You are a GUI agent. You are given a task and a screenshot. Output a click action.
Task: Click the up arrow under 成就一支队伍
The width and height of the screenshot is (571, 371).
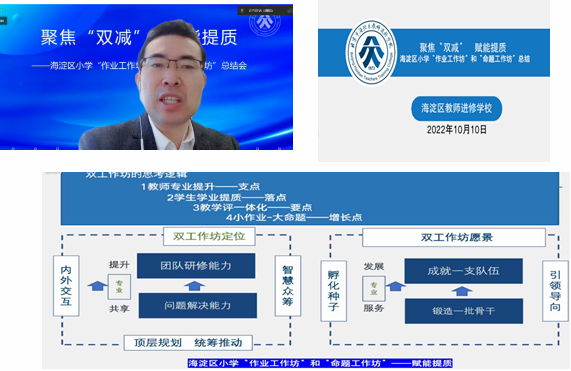pos(462,291)
